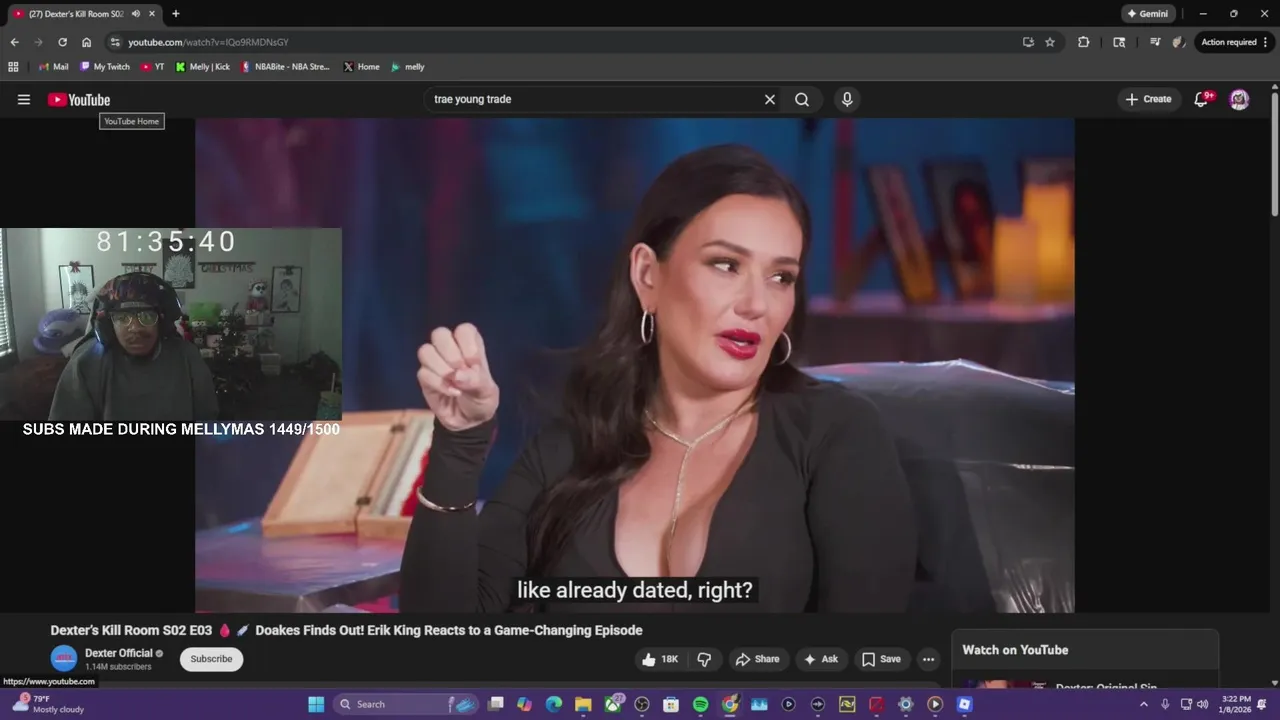The image size is (1280, 720).
Task: Open Spotify from the taskbar
Action: click(700, 704)
